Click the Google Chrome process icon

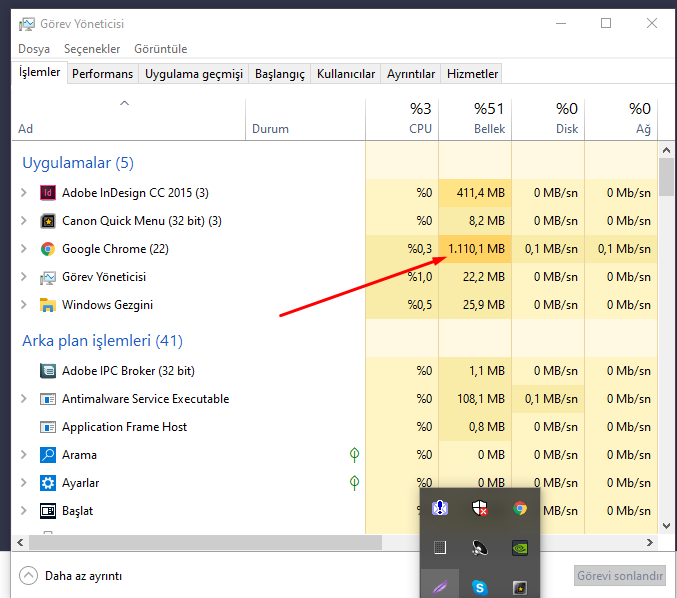pos(48,249)
